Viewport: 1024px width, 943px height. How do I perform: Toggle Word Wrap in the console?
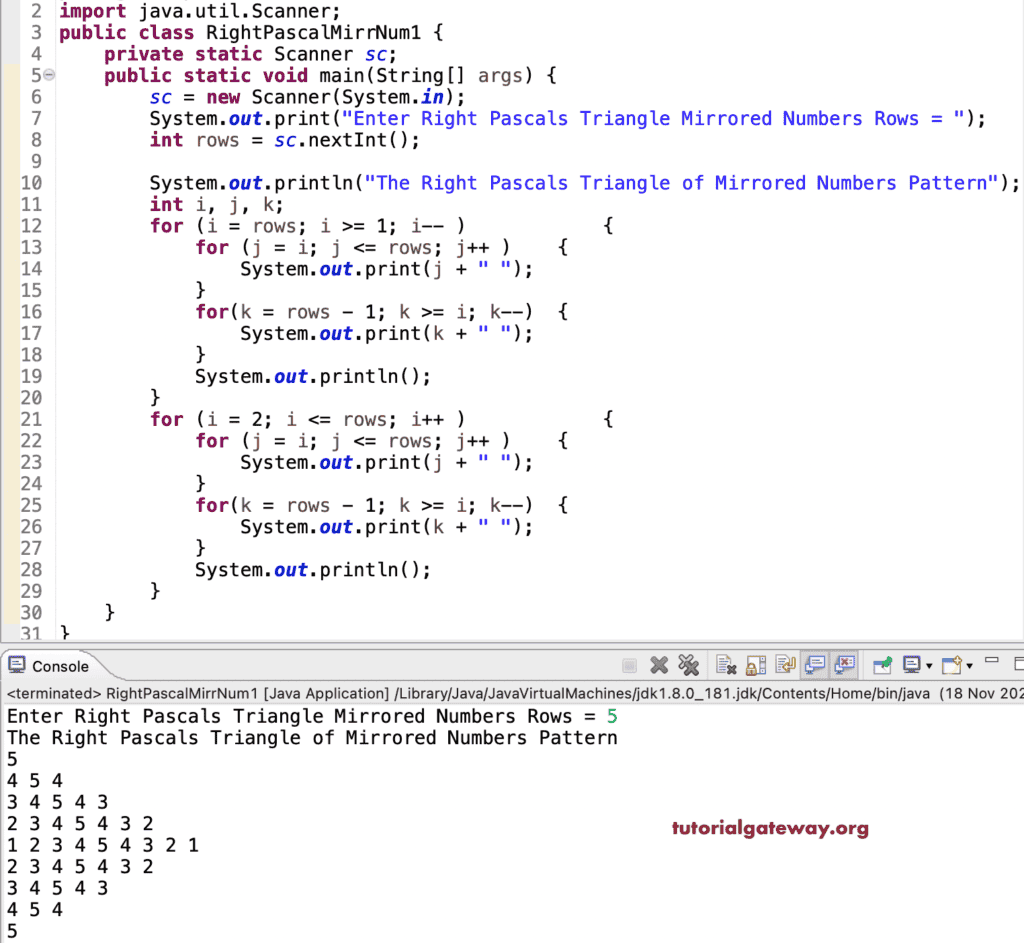786,665
